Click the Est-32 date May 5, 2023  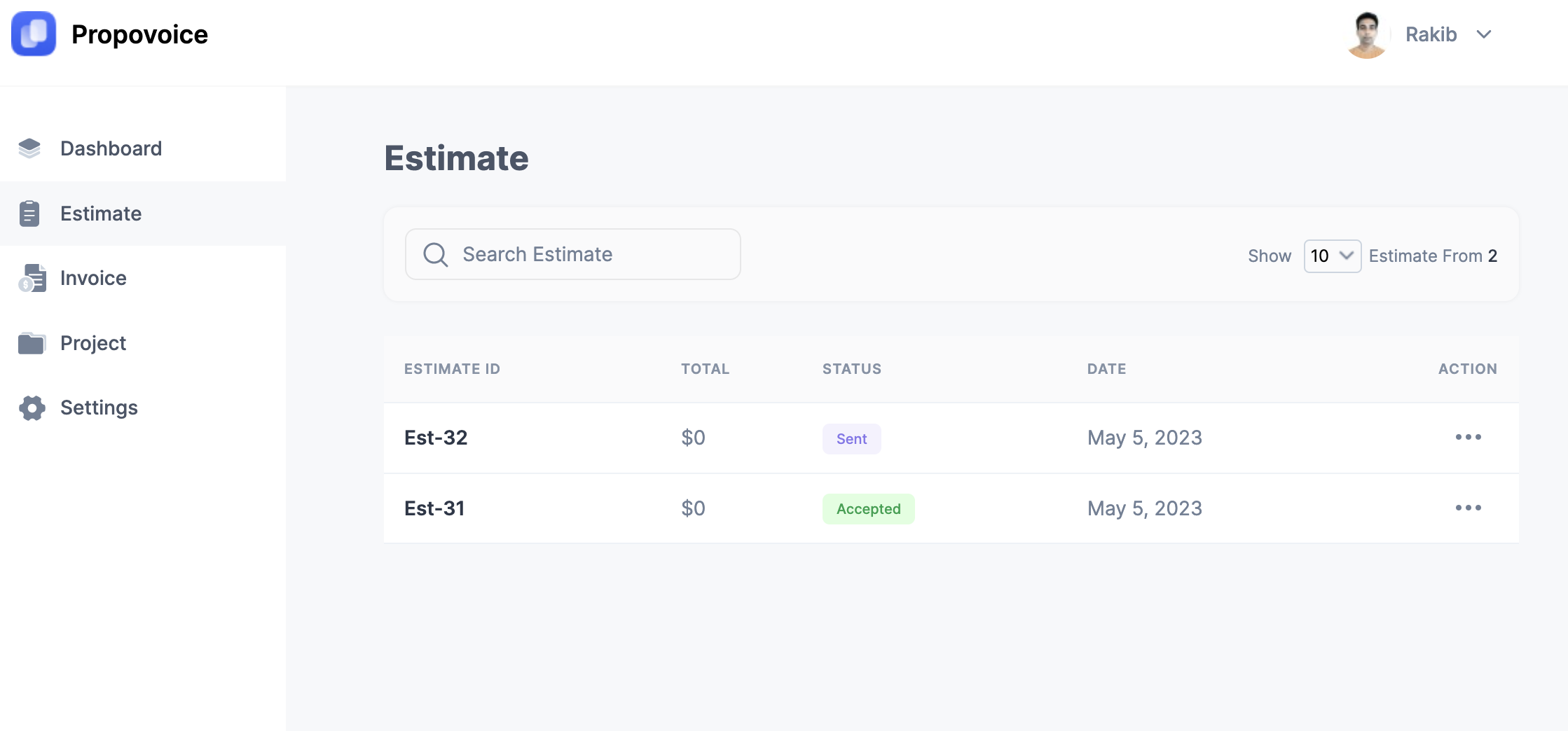1145,438
